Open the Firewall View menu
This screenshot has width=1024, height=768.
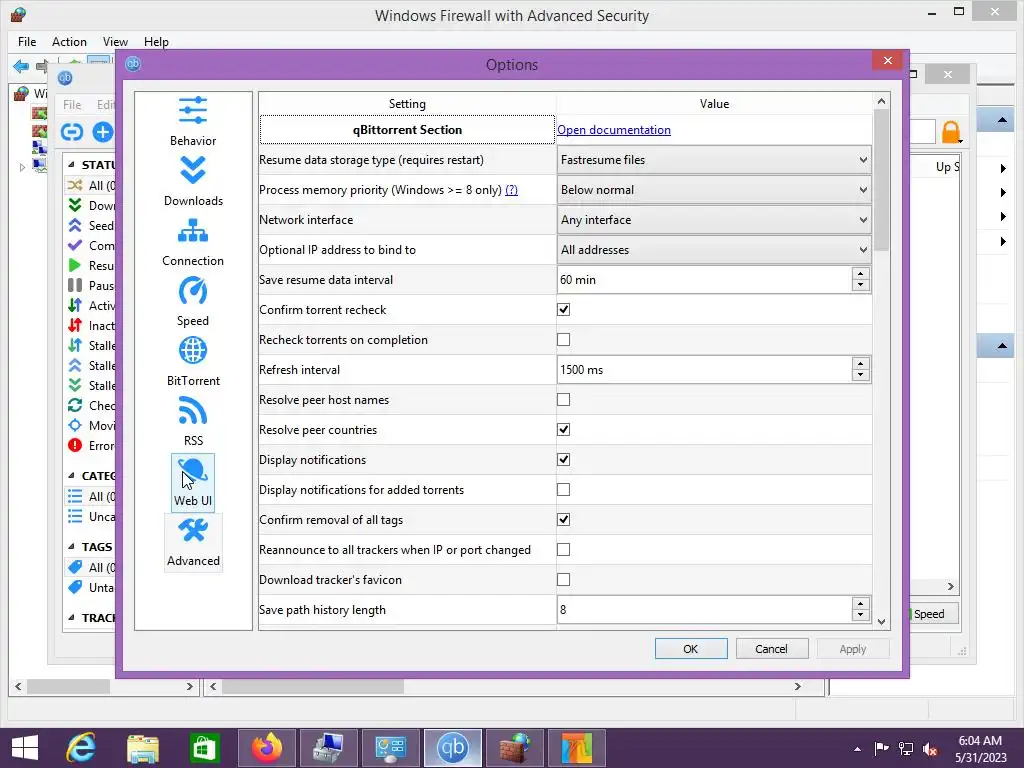click(115, 42)
